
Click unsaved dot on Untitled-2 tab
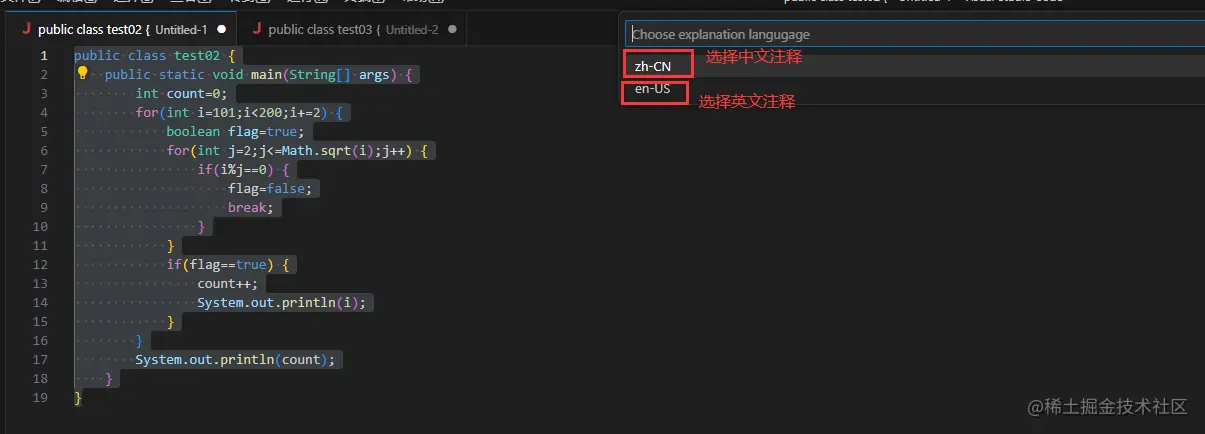click(453, 30)
